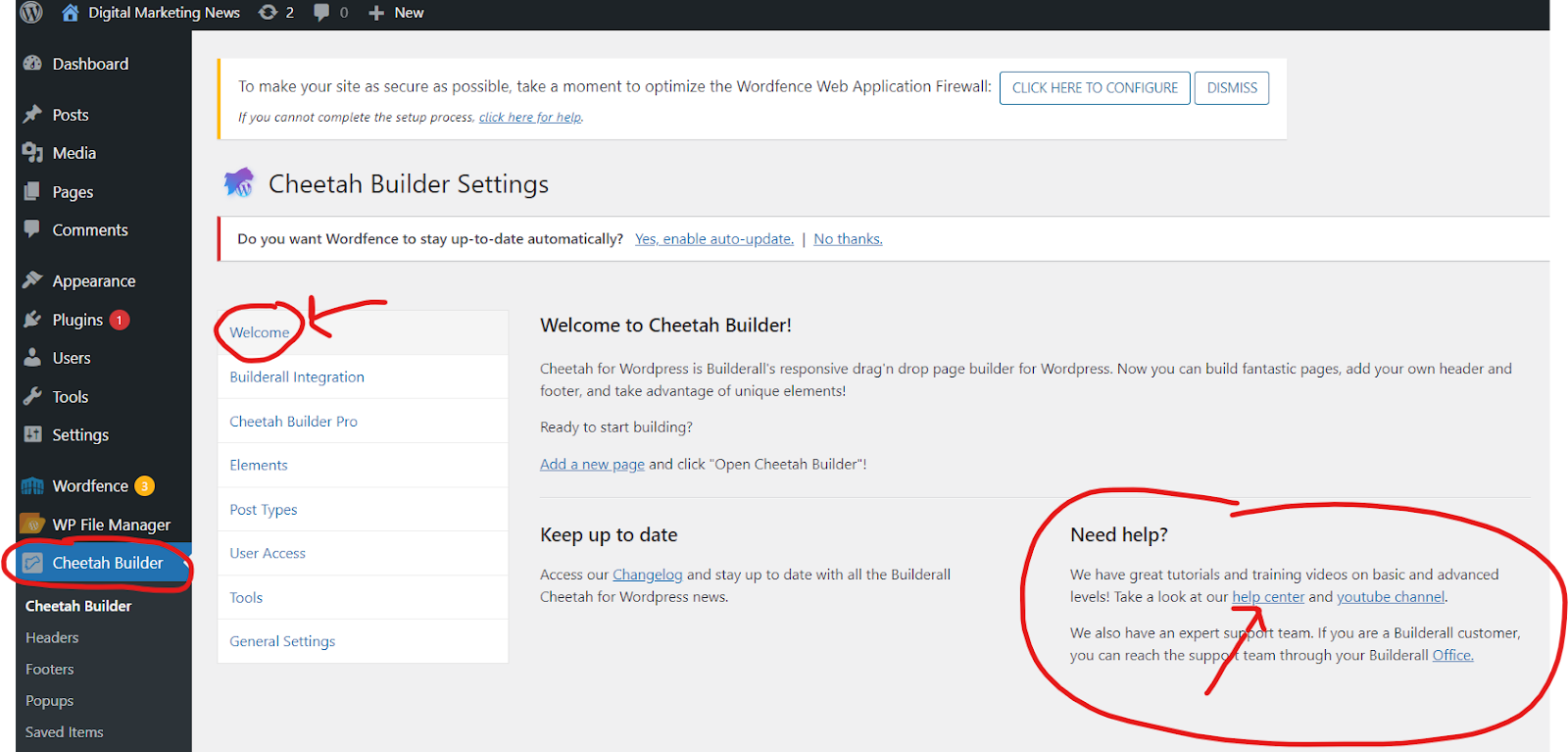Image resolution: width=1568 pixels, height=752 pixels.
Task: Open the Appearance menu
Action: point(94,281)
